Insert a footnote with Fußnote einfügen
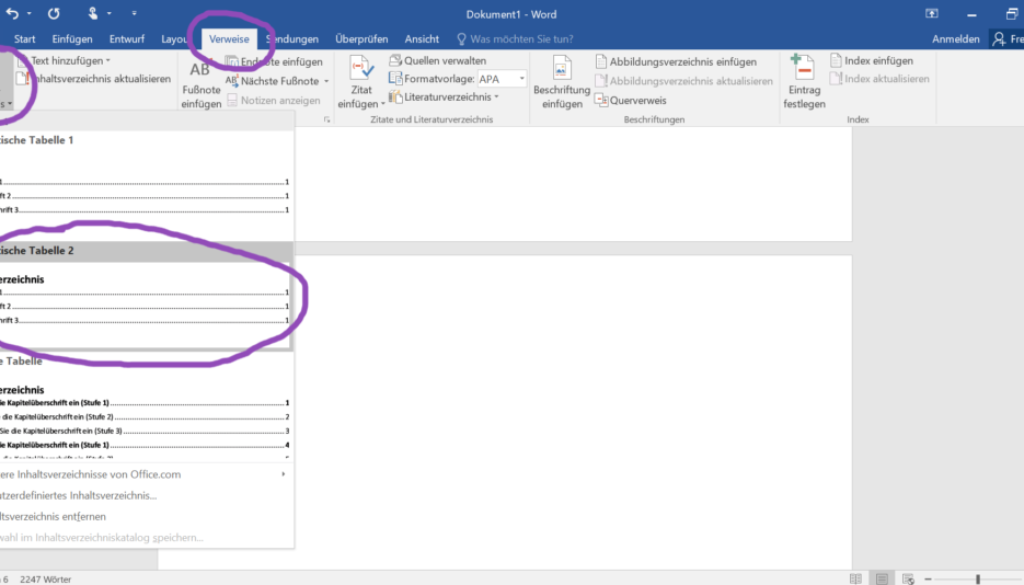This screenshot has width=1024, height=585. coord(201,85)
